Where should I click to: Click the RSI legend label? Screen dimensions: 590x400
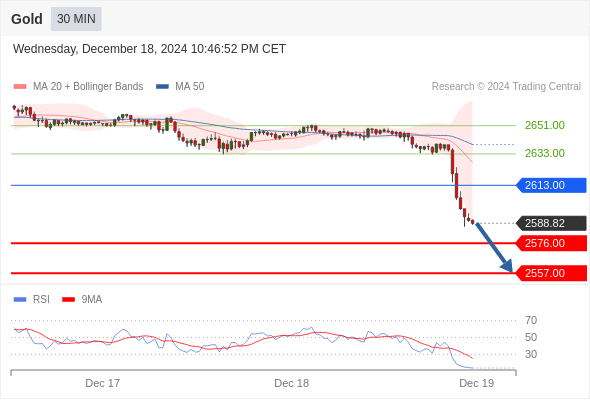point(41,300)
